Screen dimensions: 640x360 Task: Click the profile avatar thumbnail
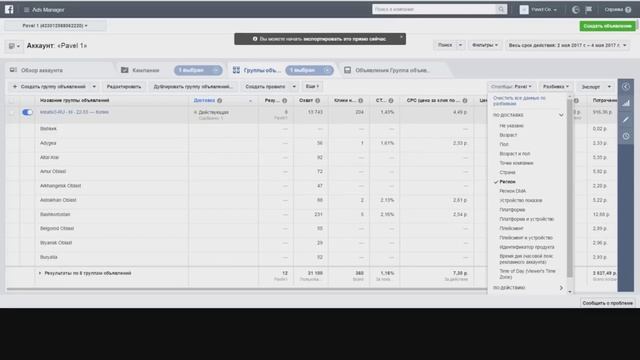524,10
